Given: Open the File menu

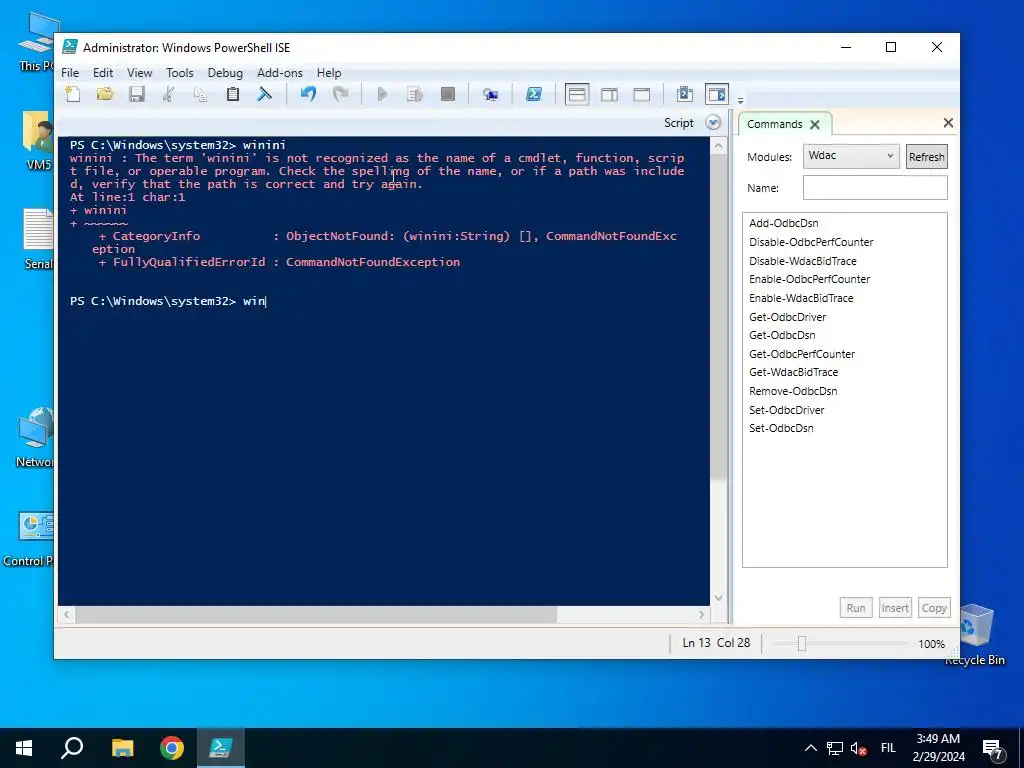Looking at the screenshot, I should (70, 72).
